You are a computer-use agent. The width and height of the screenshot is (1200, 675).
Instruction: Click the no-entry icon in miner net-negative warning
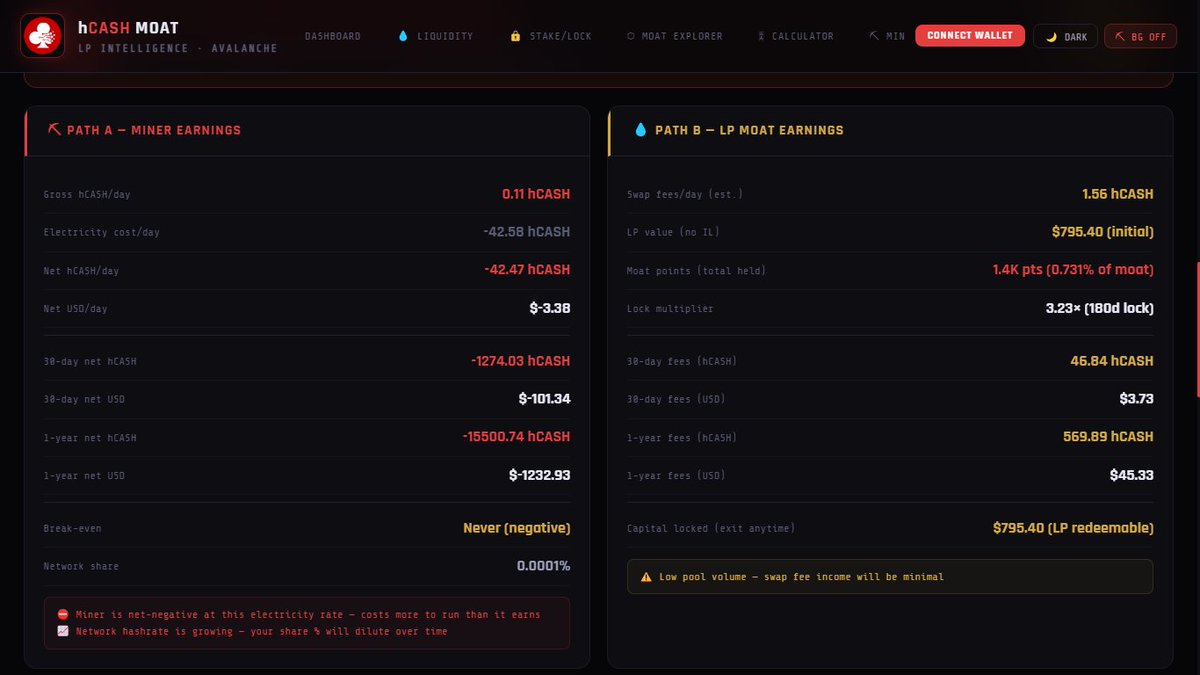tap(62, 614)
